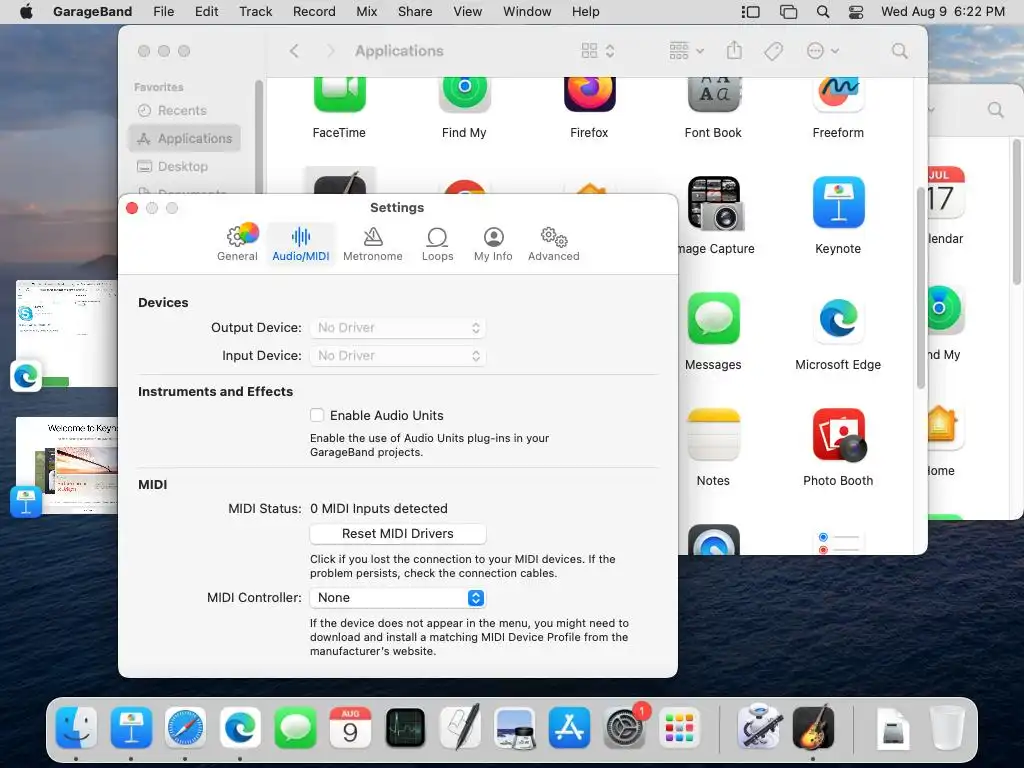Click the Finder Share icon
Image resolution: width=1024 pixels, height=768 pixels.
735,51
